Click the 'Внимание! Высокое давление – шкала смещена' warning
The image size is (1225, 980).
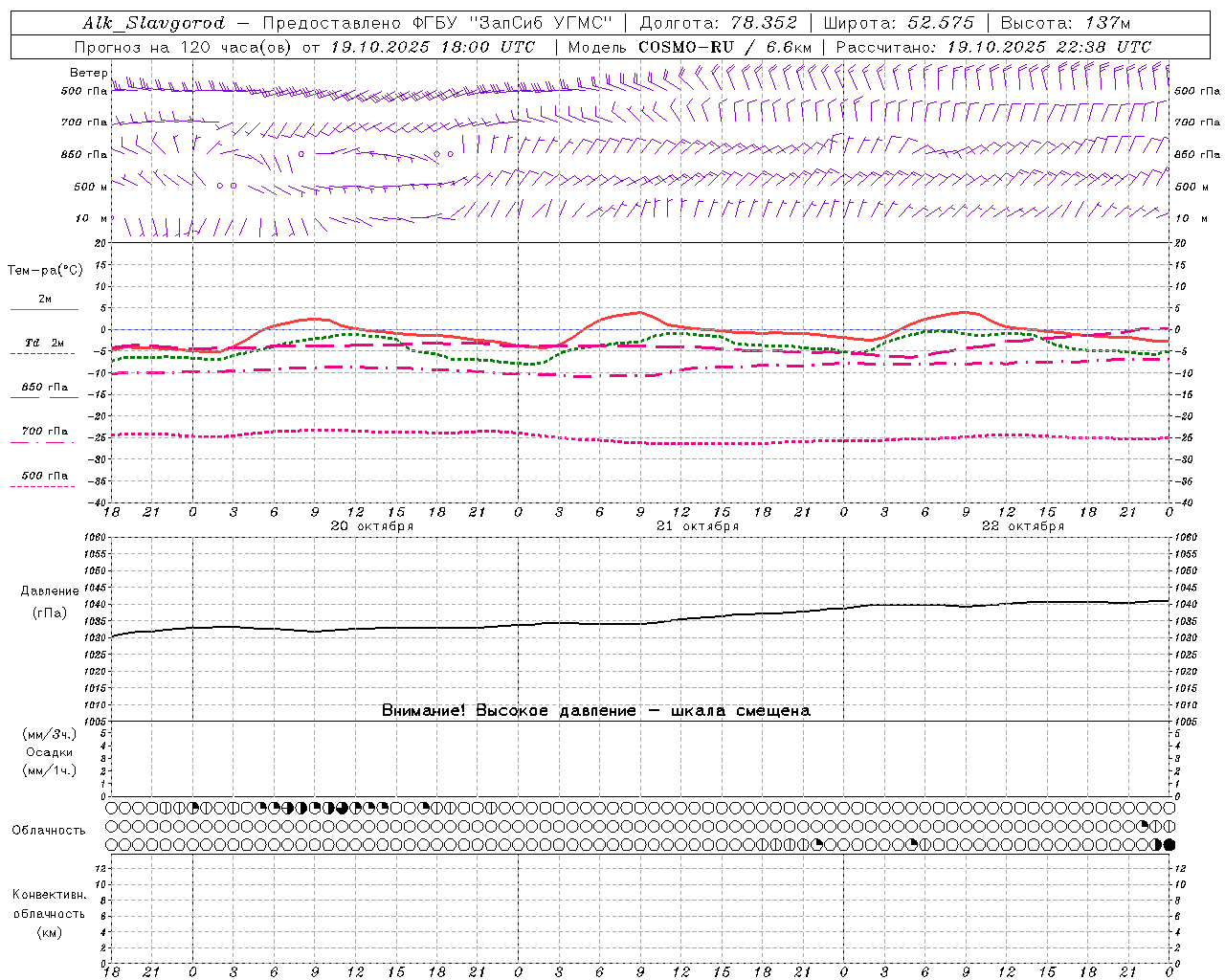click(595, 711)
